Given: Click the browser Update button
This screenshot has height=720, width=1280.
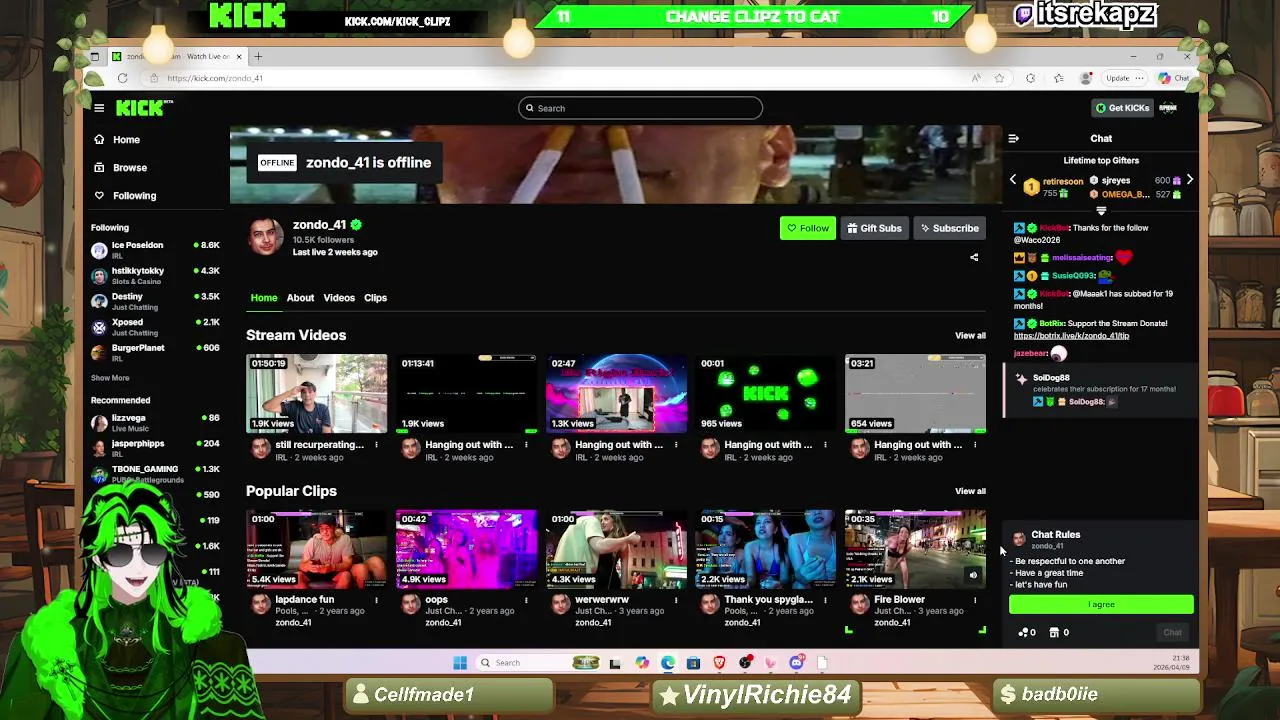Looking at the screenshot, I should pyautogui.click(x=1117, y=78).
